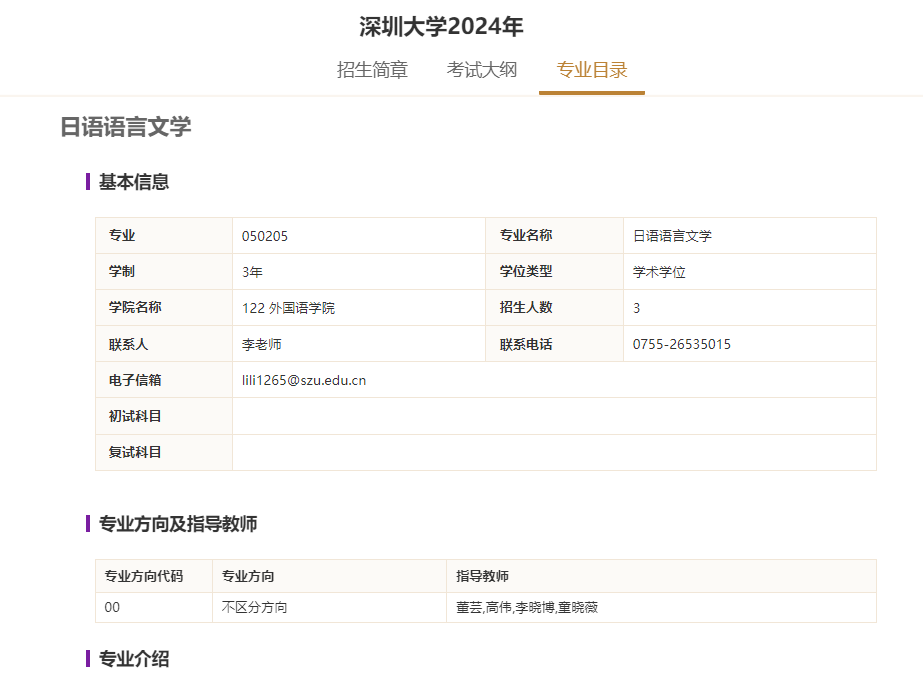Click the email lili1265@szu.edu.cn
The height and width of the screenshot is (688, 923).
(304, 380)
